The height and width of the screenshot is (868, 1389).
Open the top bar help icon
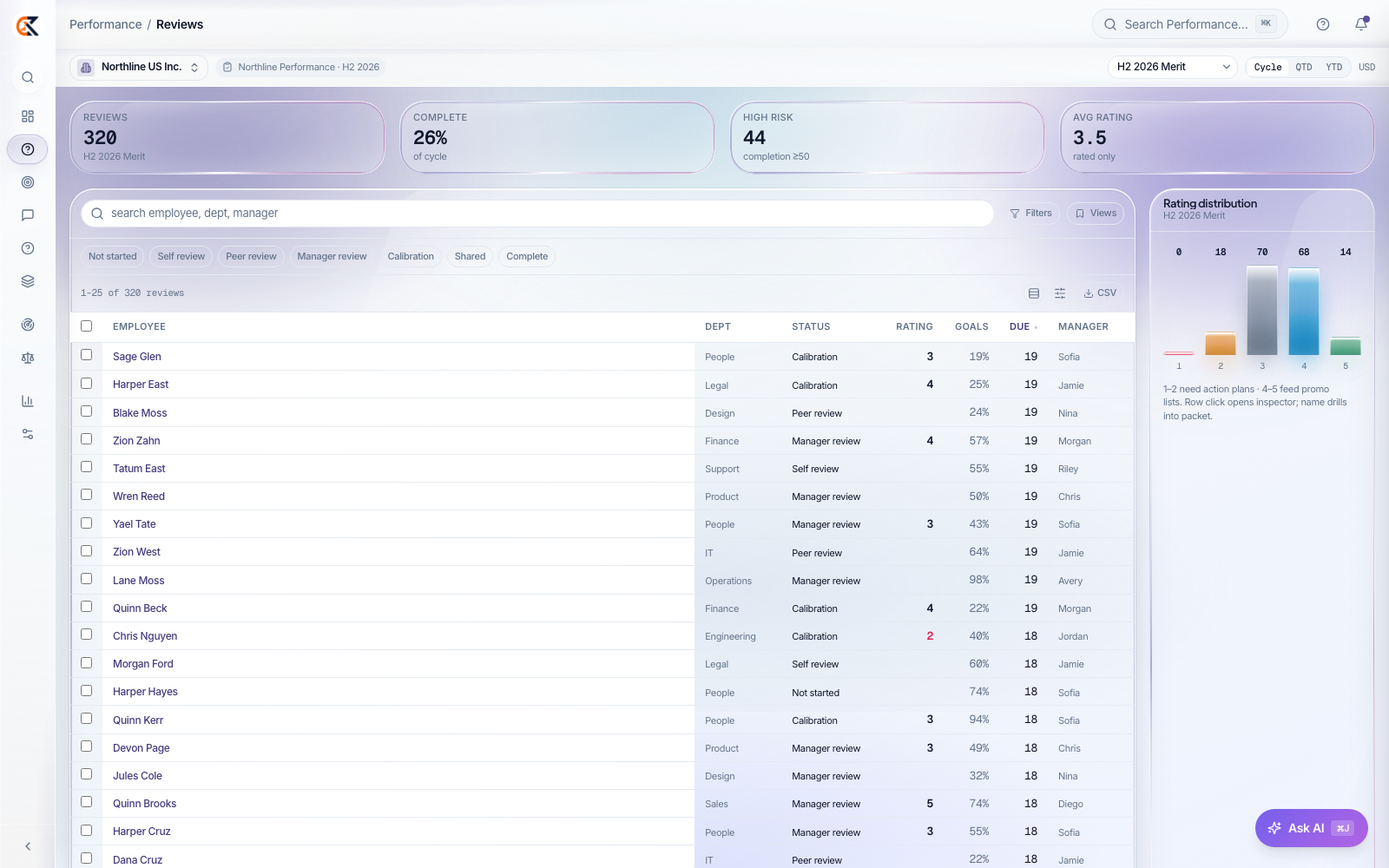pyautogui.click(x=1323, y=24)
